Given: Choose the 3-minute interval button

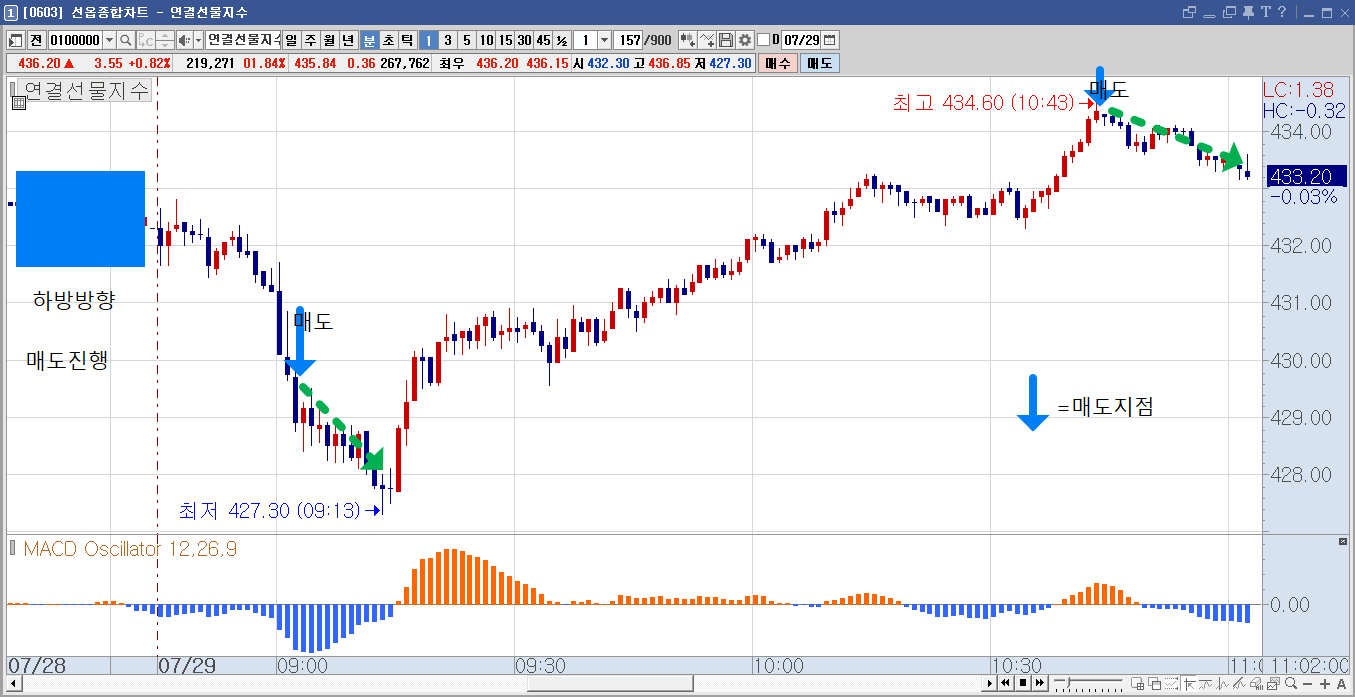Looking at the screenshot, I should 447,40.
